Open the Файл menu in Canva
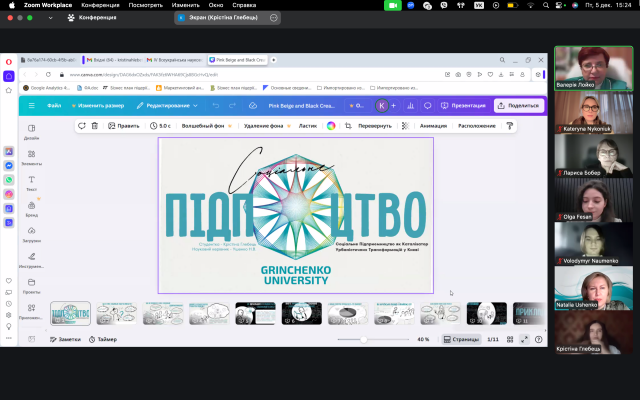The image size is (640, 400). (54, 105)
